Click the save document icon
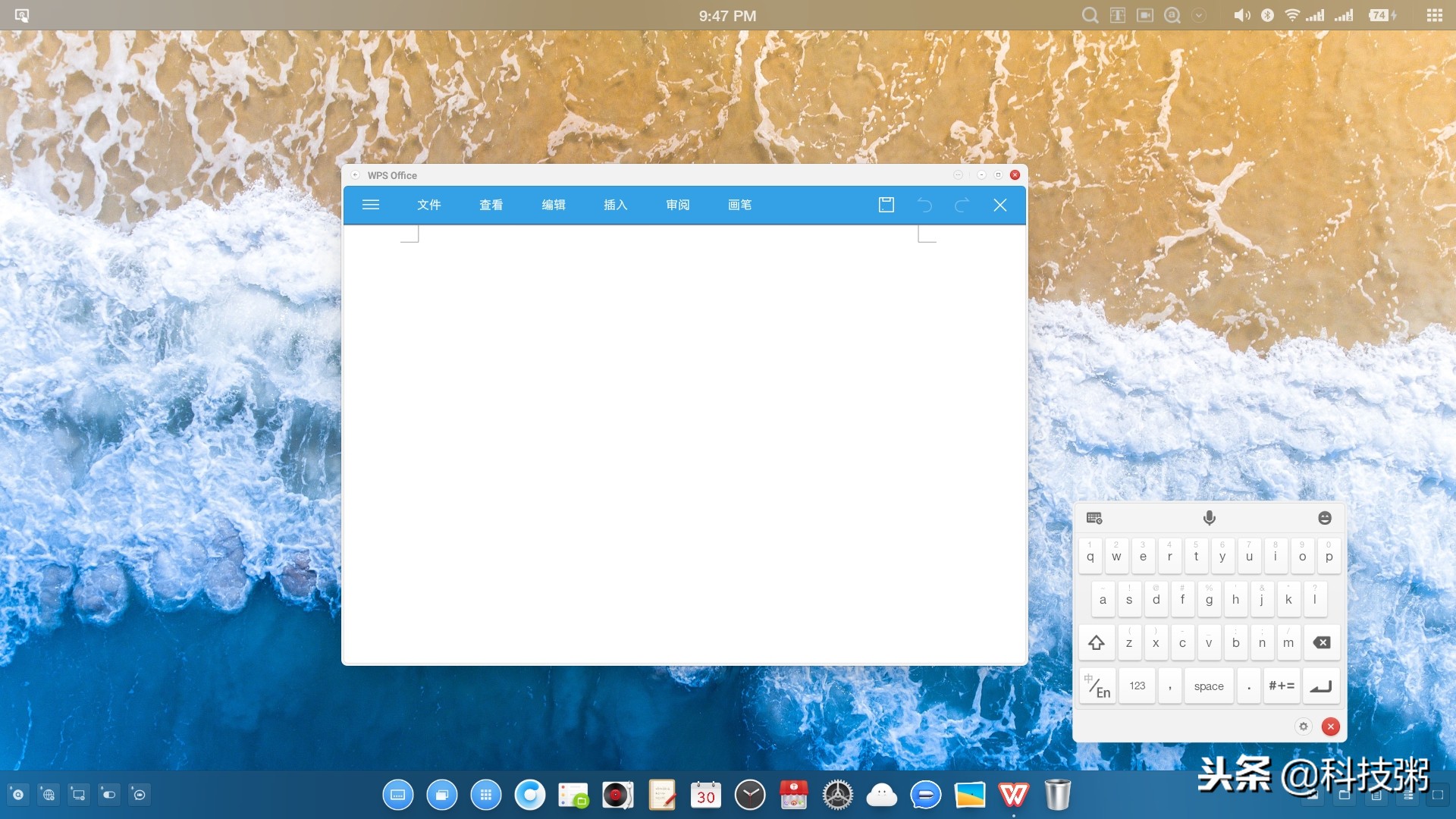Screen dimensions: 1456x819 [886, 205]
